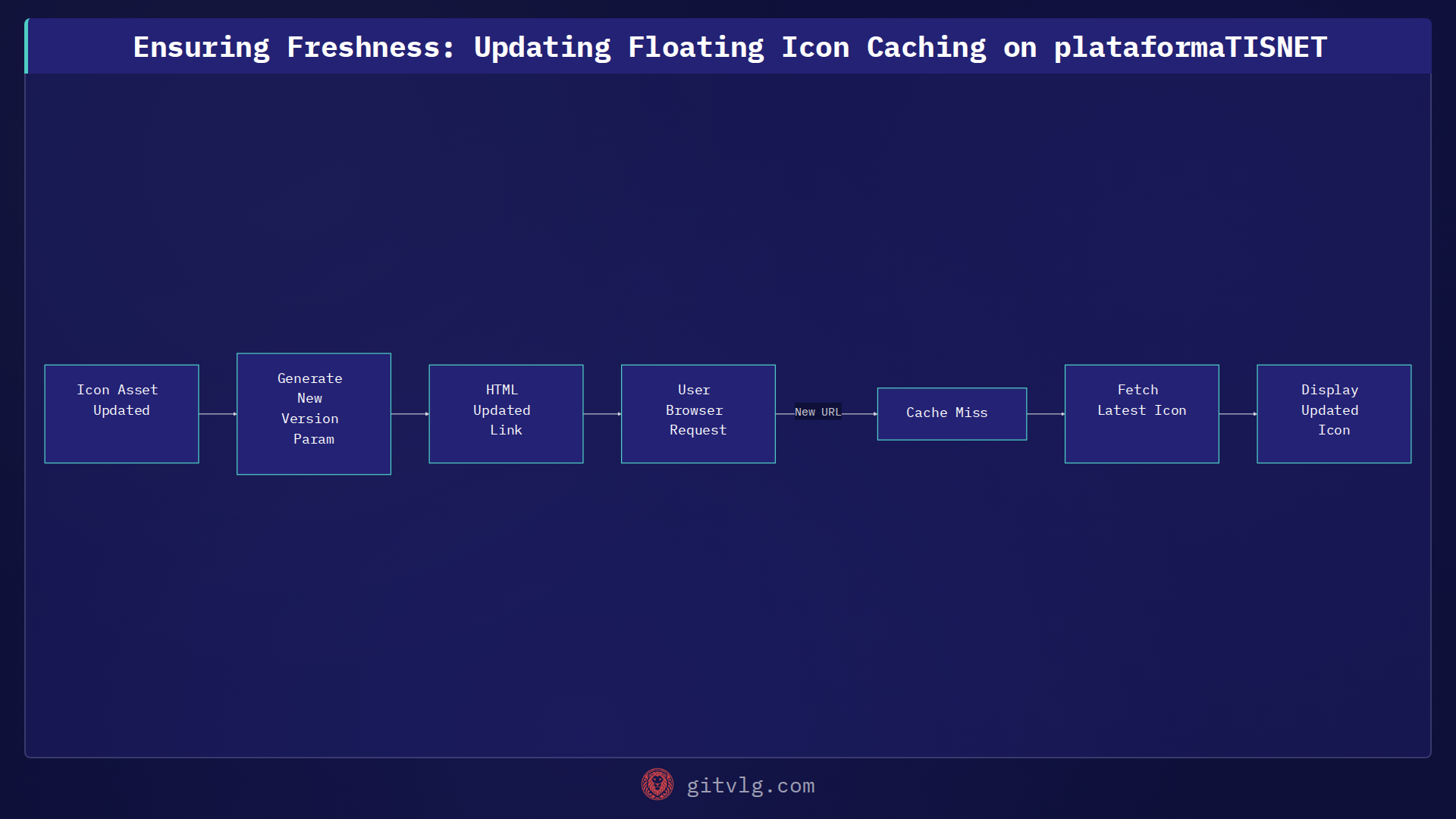1456x819 pixels.
Task: Click the 'HTML Updated Link' node
Action: (506, 414)
